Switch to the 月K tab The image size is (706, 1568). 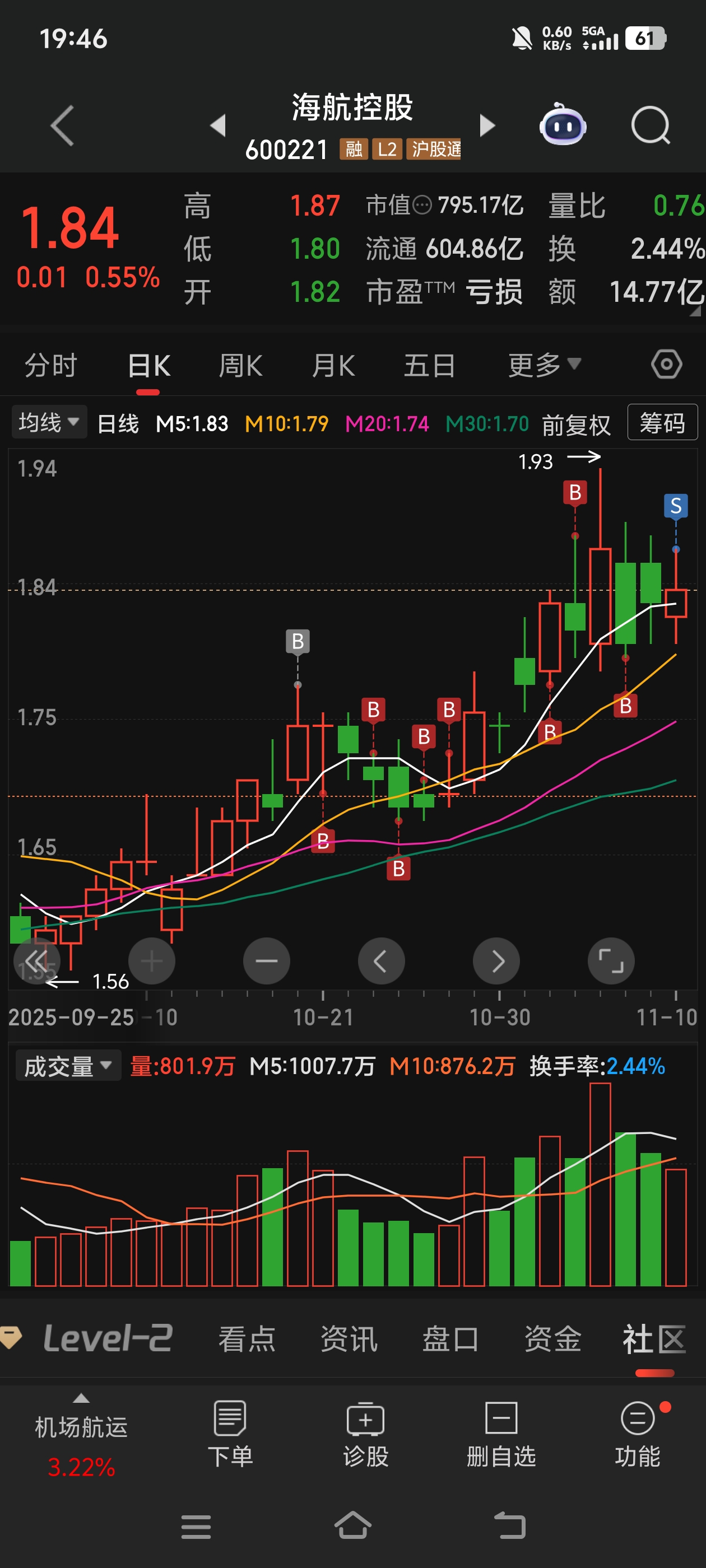(x=333, y=365)
